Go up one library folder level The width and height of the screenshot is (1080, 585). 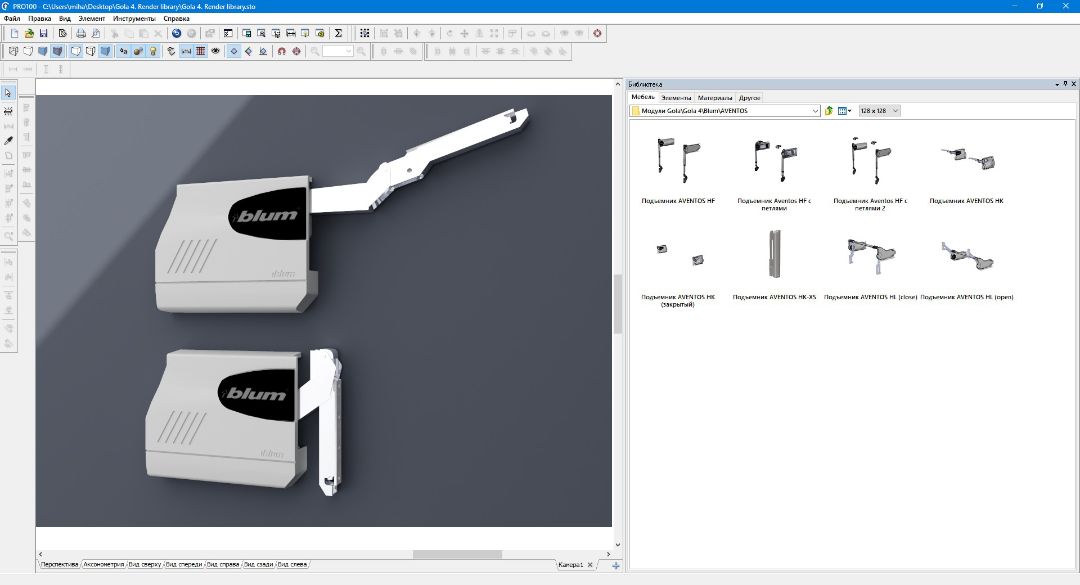[x=829, y=111]
